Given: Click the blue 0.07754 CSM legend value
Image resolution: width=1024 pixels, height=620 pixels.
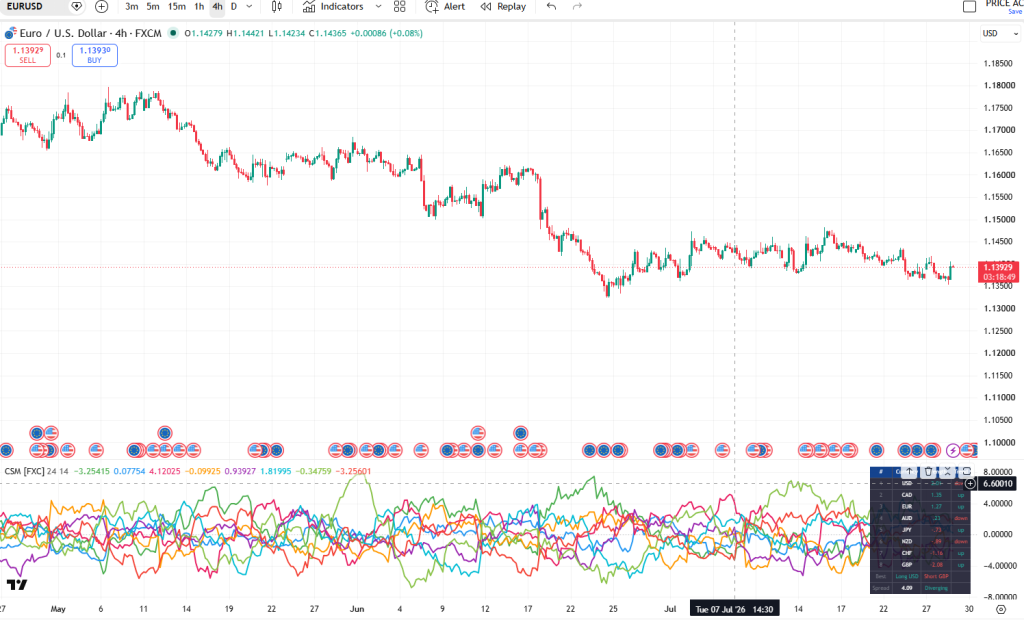Looking at the screenshot, I should tap(129, 471).
